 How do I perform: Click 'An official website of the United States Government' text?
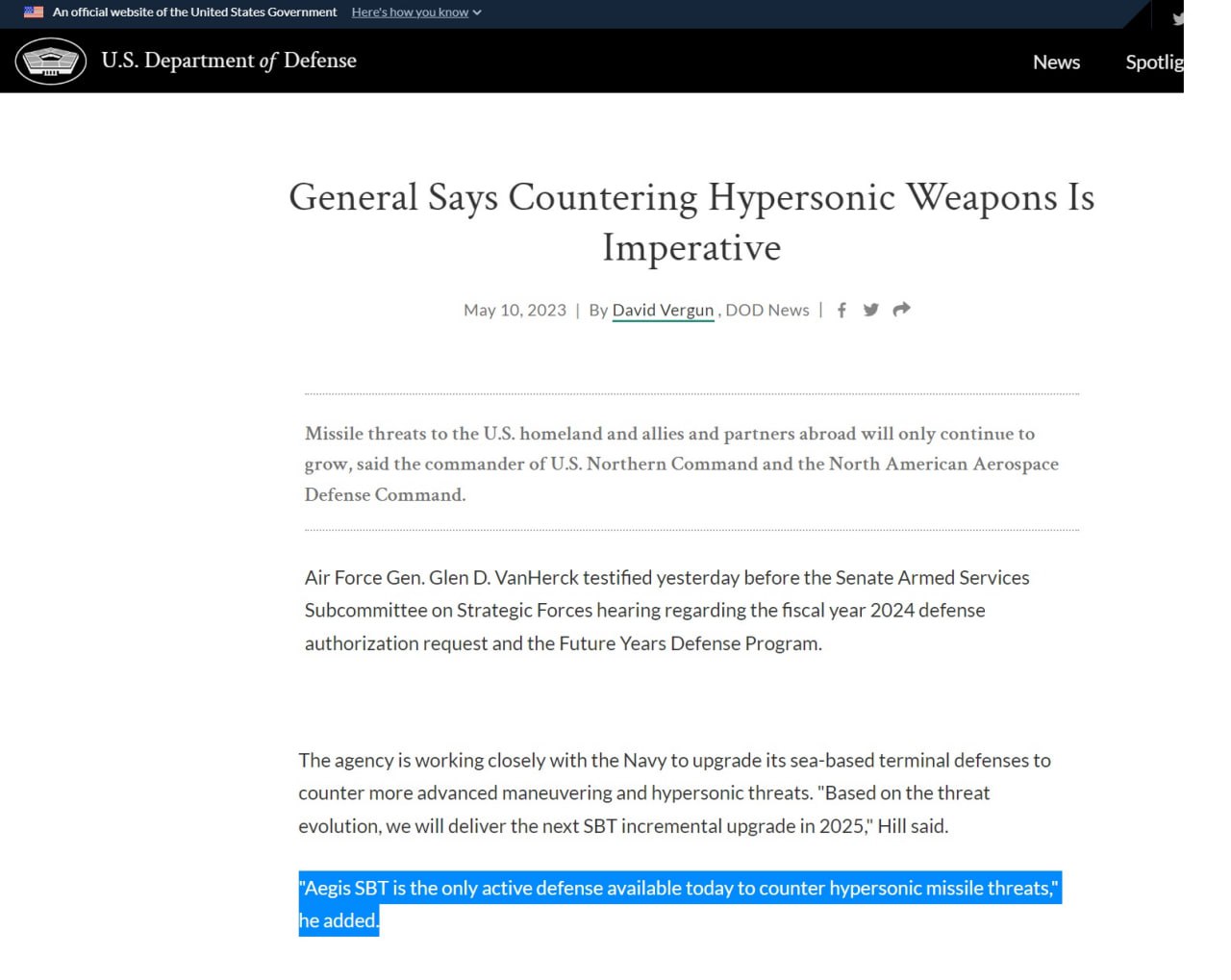(x=194, y=13)
